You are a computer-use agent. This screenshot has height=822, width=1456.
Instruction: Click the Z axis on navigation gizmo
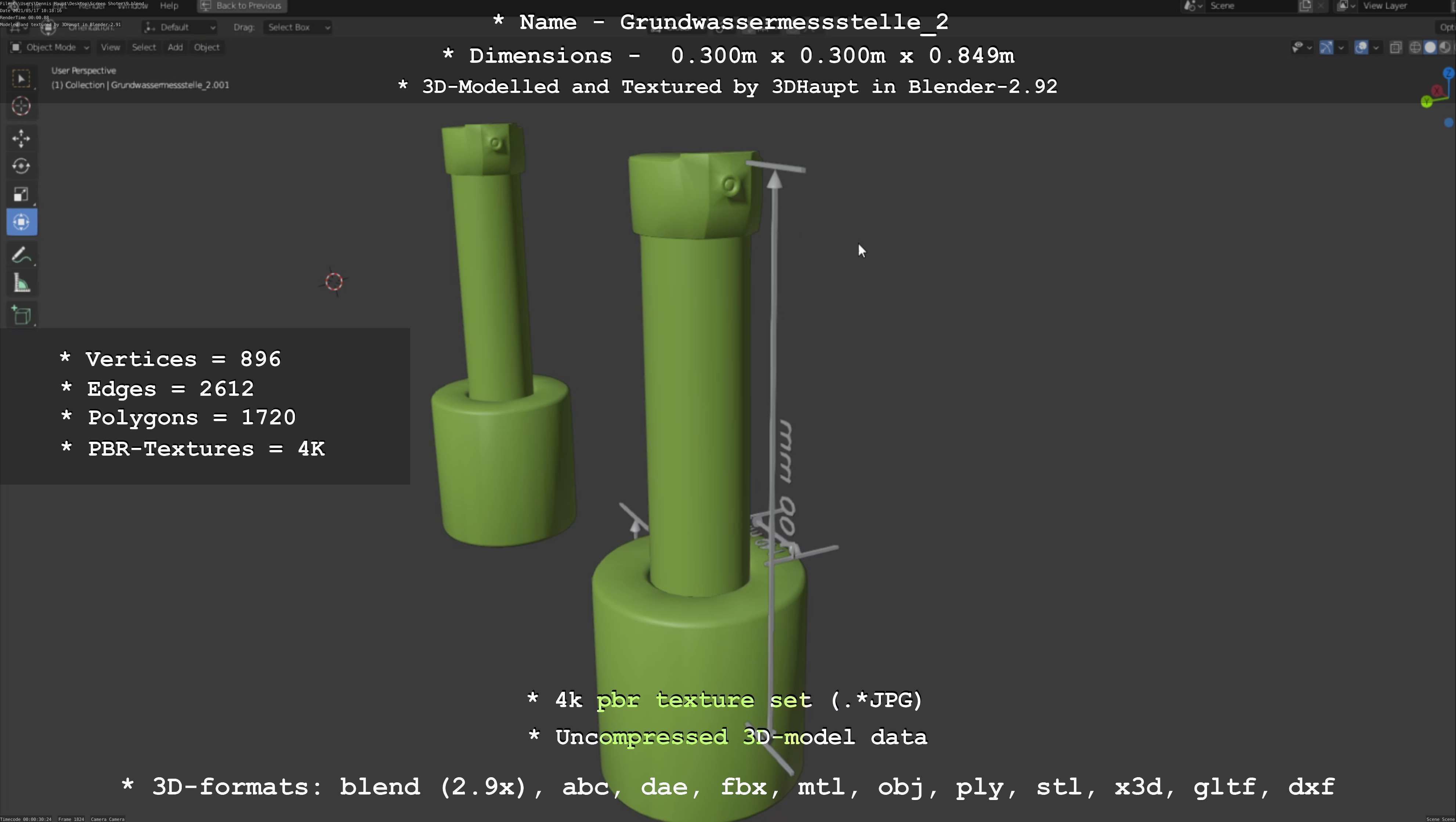pyautogui.click(x=1448, y=73)
